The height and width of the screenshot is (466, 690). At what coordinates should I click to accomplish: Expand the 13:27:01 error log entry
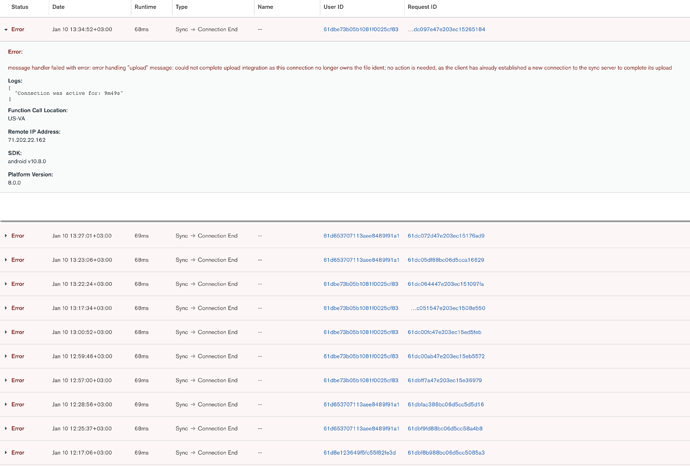click(6, 236)
